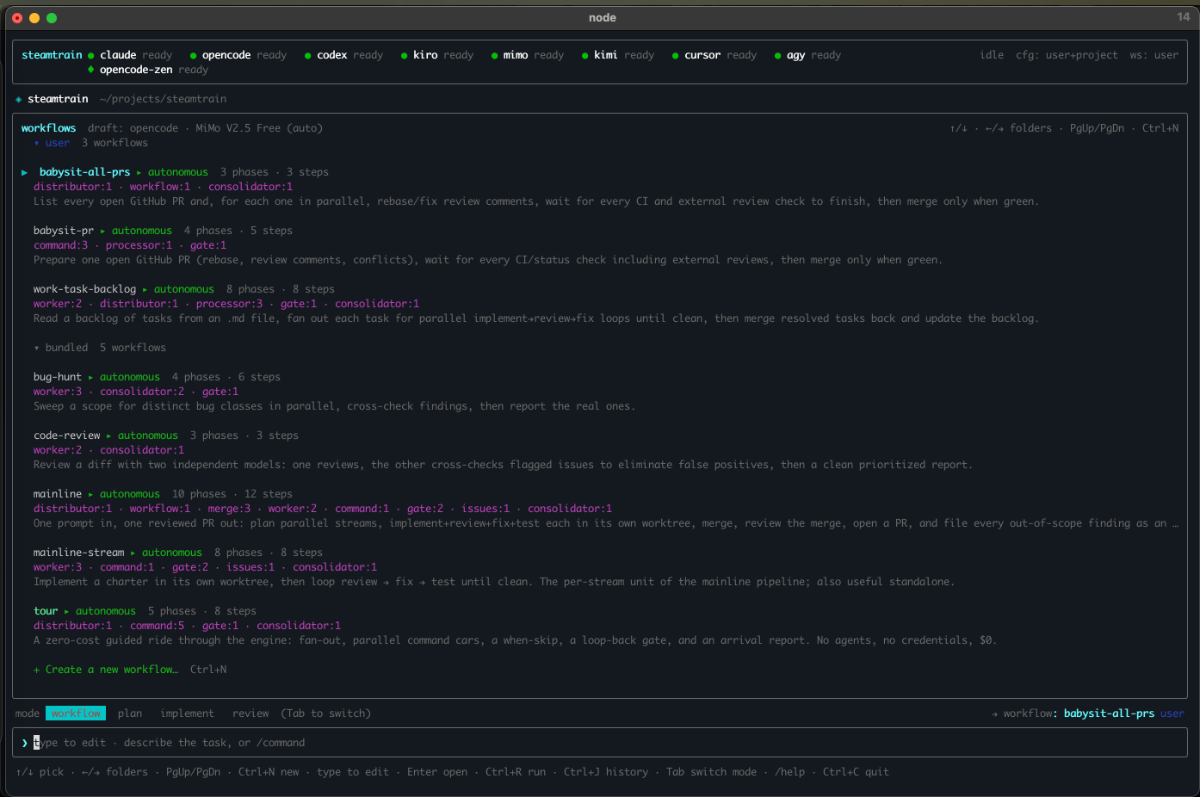Screen dimensions: 1200x797
Task: Select the babysit-pr workflow
Action: (x=63, y=230)
